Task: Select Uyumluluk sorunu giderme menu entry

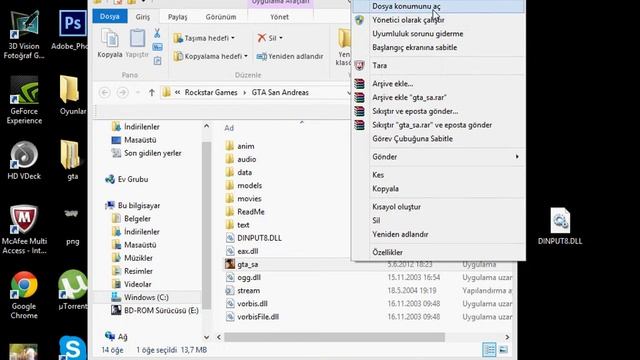Action: pos(438,34)
